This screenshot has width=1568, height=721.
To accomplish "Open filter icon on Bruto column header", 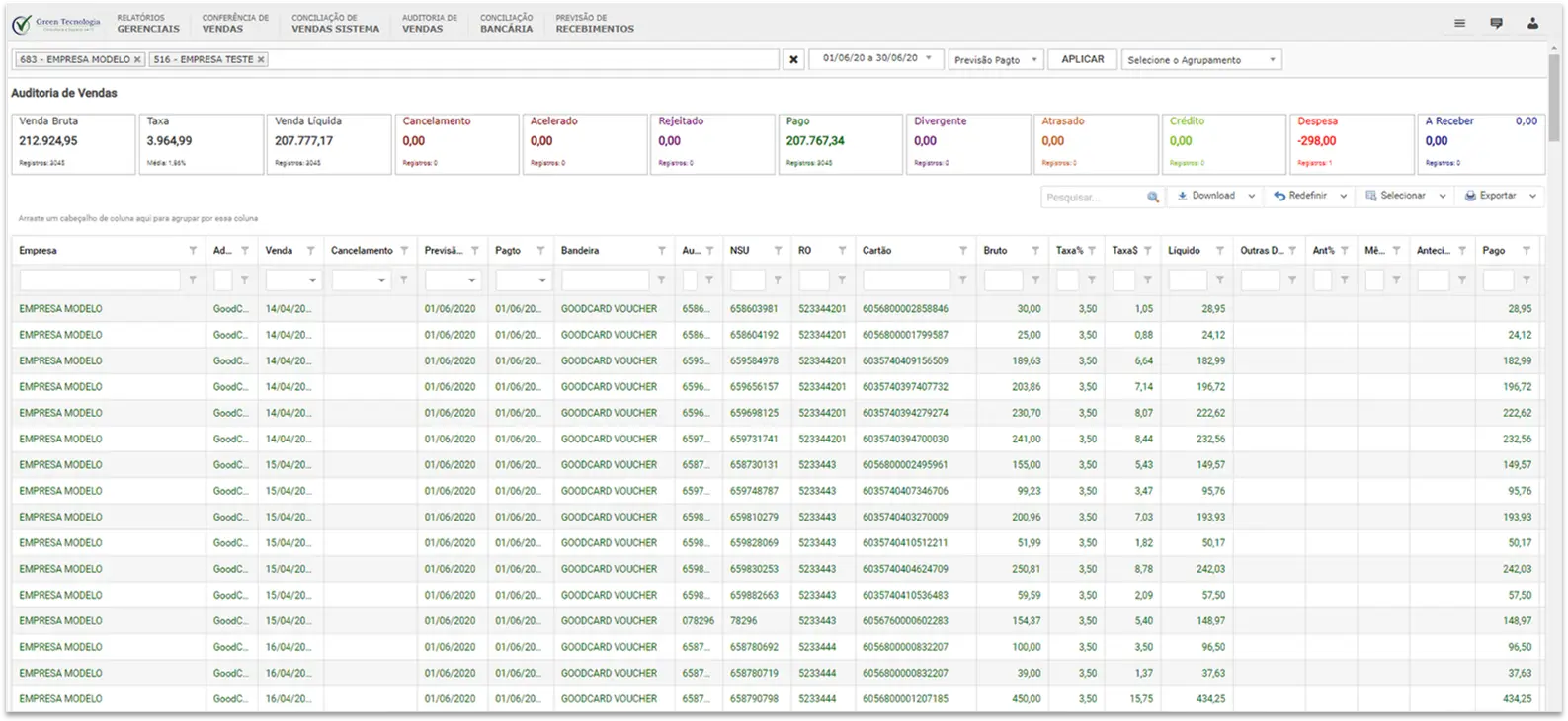I will coord(1035,251).
